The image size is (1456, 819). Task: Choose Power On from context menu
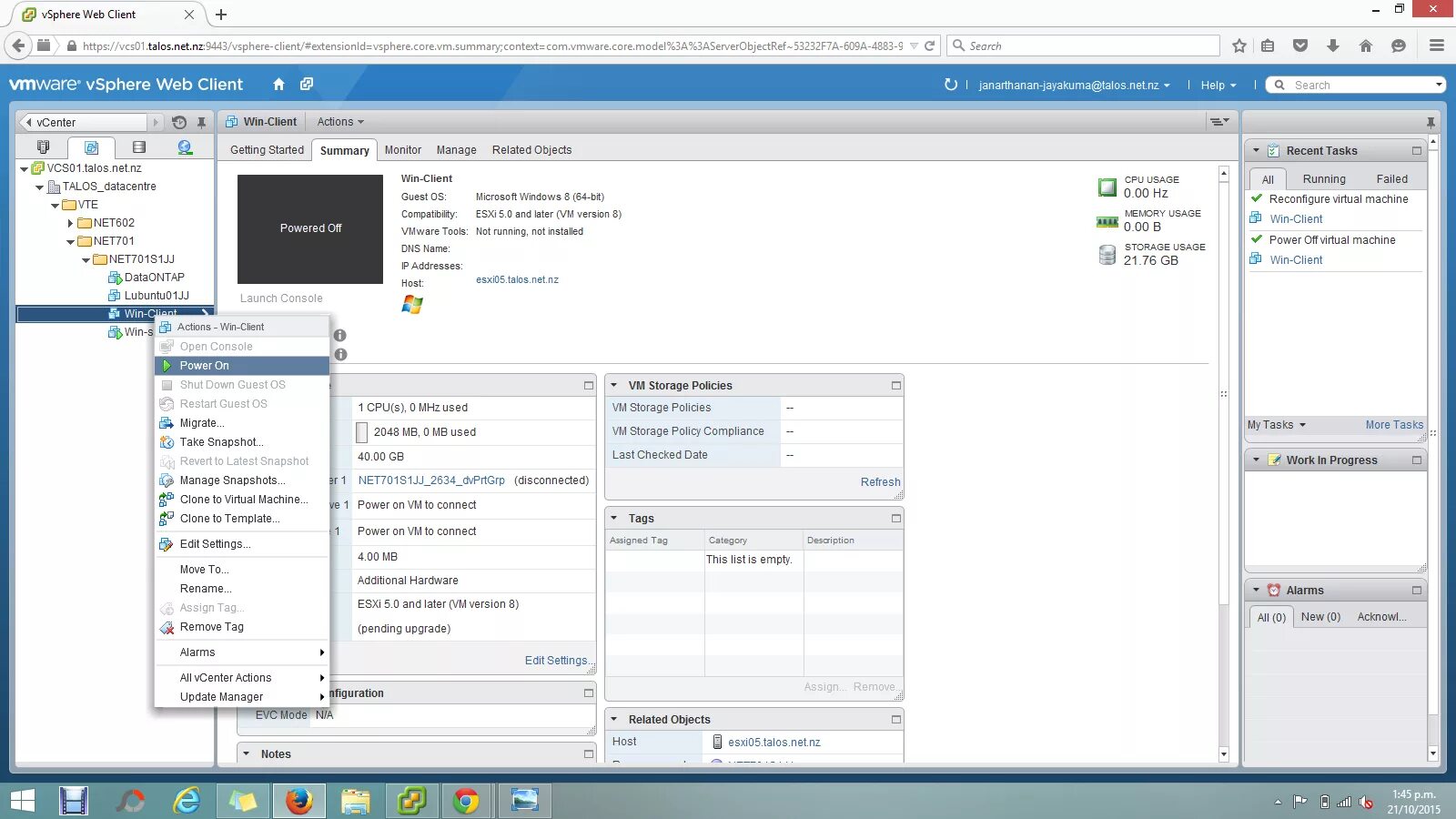(242, 366)
